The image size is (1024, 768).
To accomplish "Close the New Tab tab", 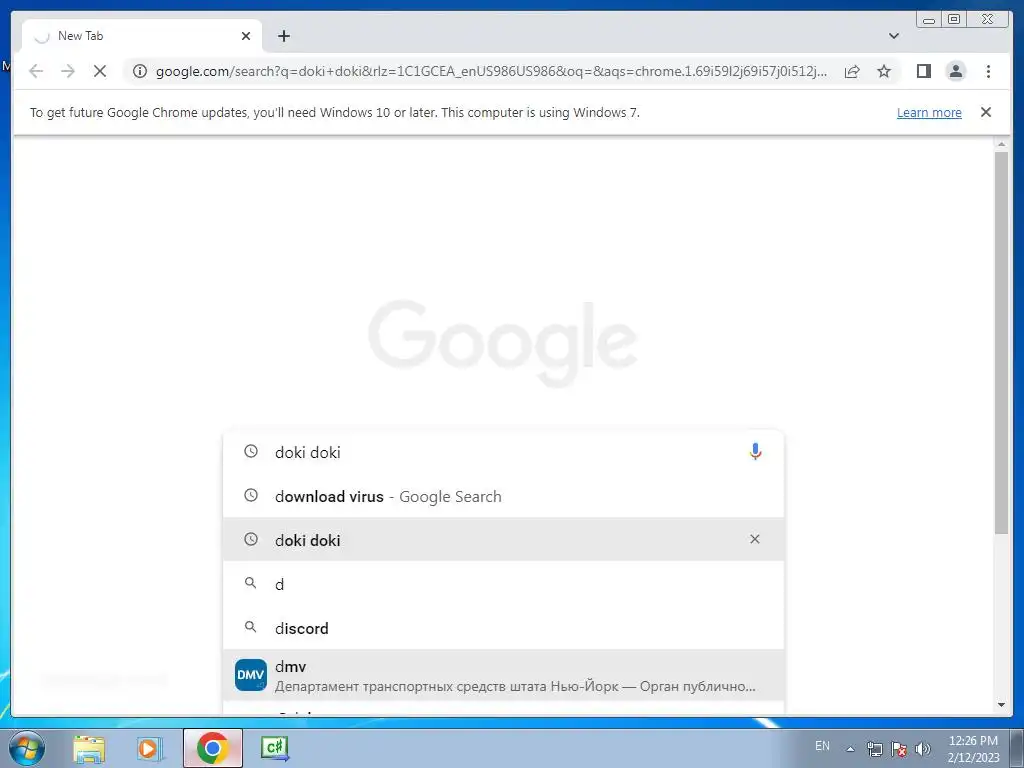I will [246, 36].
